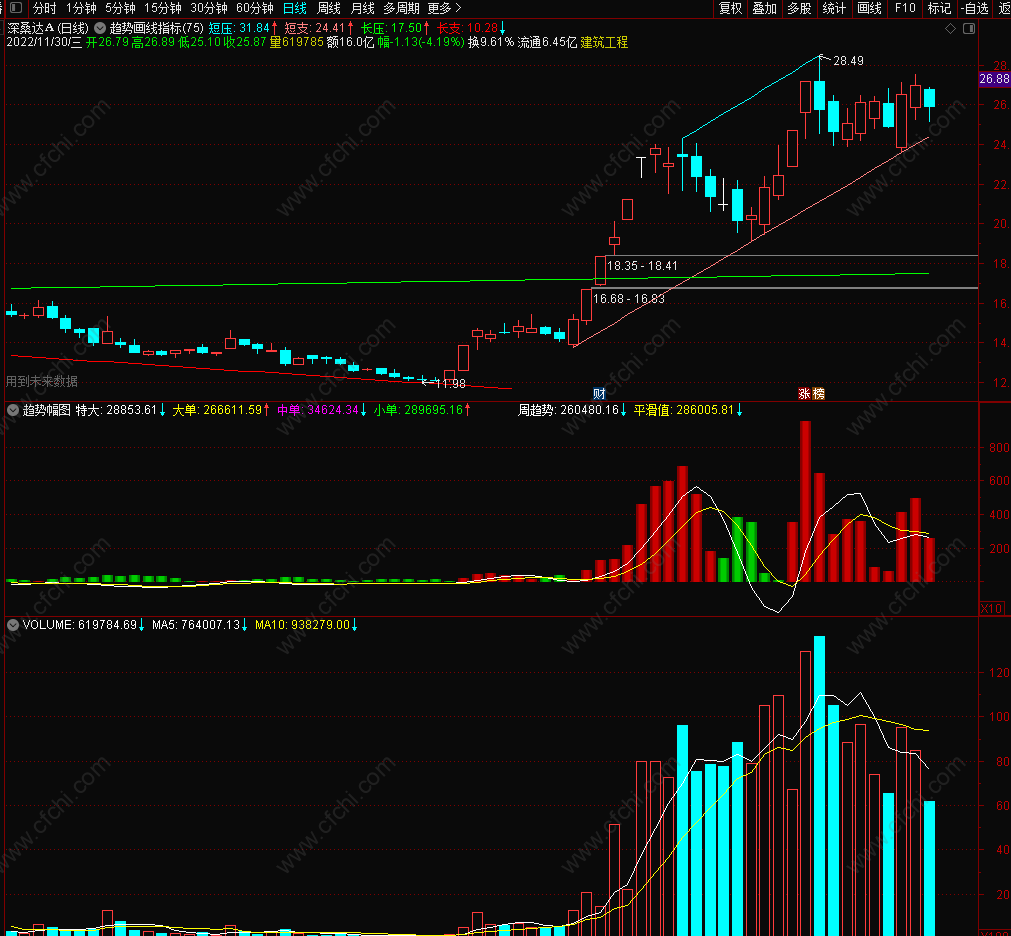Expand the 趋势幅图 indicator dropdown arrow

13,410
